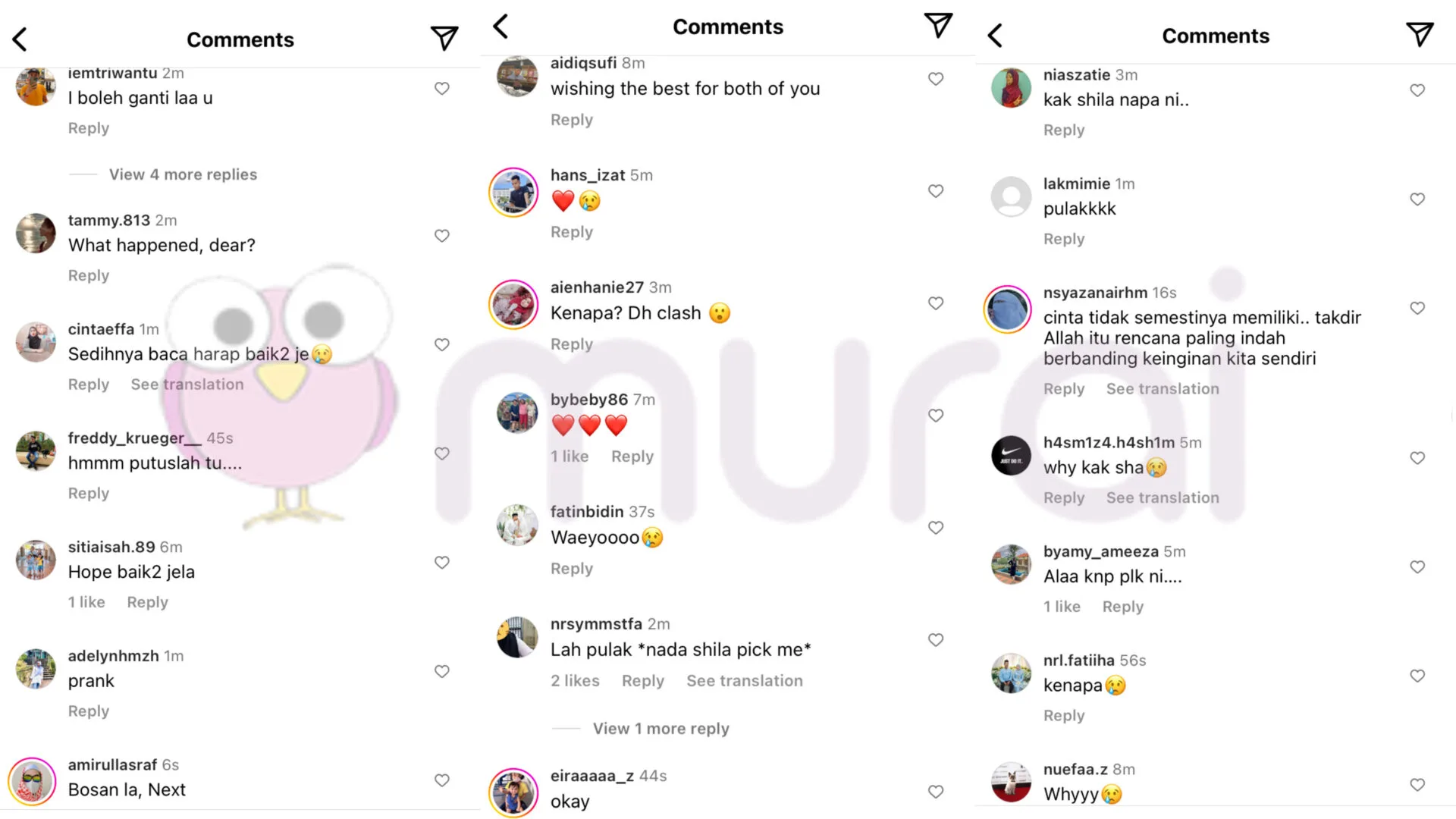Reply to byamy_ameeza's comment
This screenshot has height=819, width=1456.
point(1122,607)
